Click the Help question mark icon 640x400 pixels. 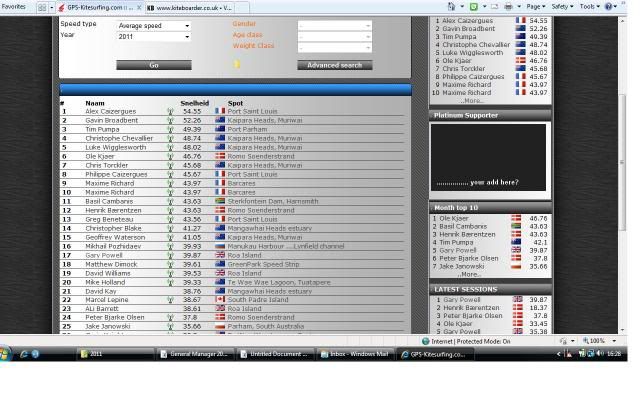click(609, 6)
